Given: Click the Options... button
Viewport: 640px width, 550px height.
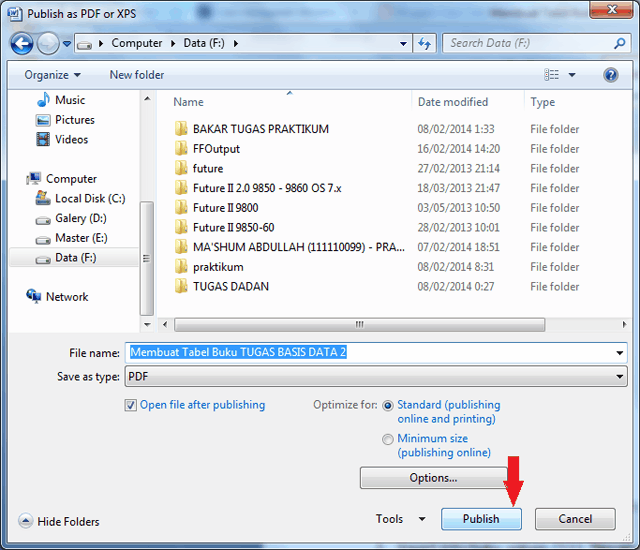Looking at the screenshot, I should pyautogui.click(x=433, y=478).
